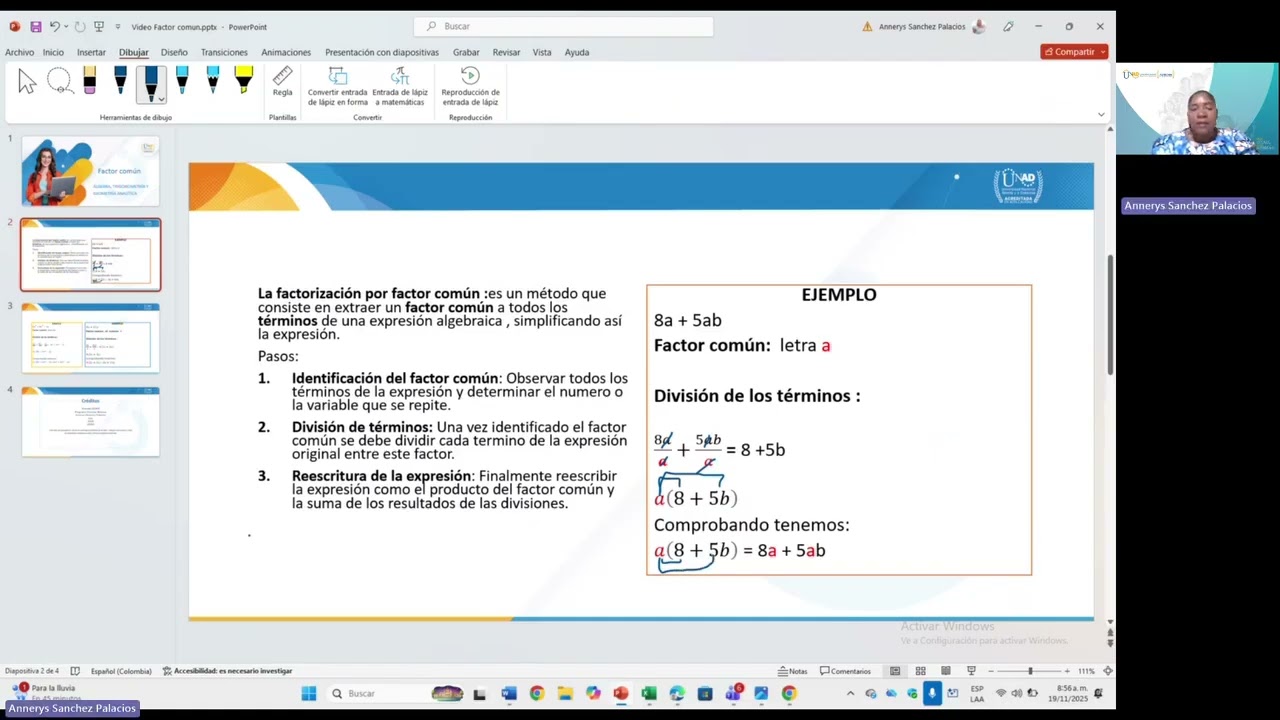Viewport: 1280px width, 720px height.
Task: Open Word from the taskbar
Action: click(x=508, y=693)
